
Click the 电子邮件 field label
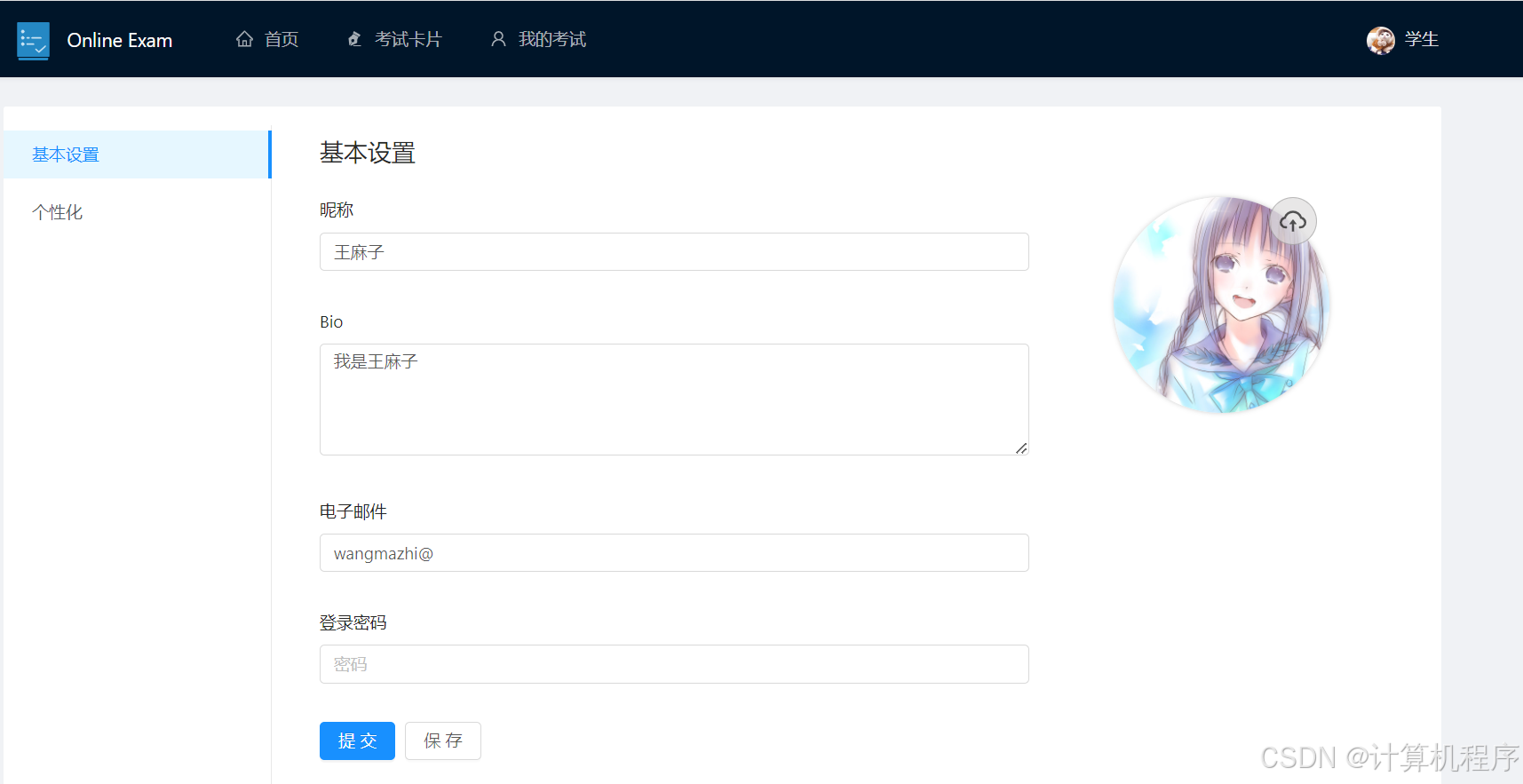[353, 511]
